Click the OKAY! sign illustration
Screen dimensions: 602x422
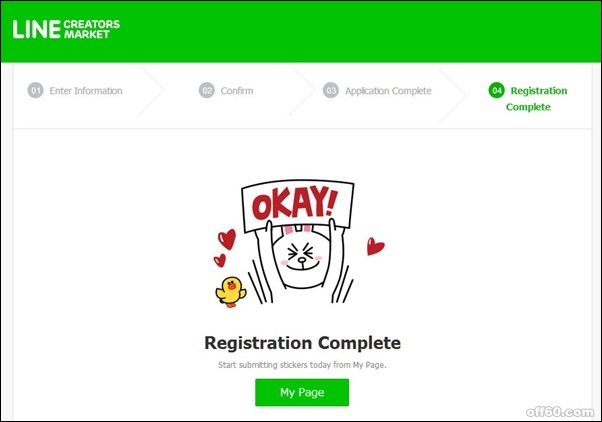(298, 205)
